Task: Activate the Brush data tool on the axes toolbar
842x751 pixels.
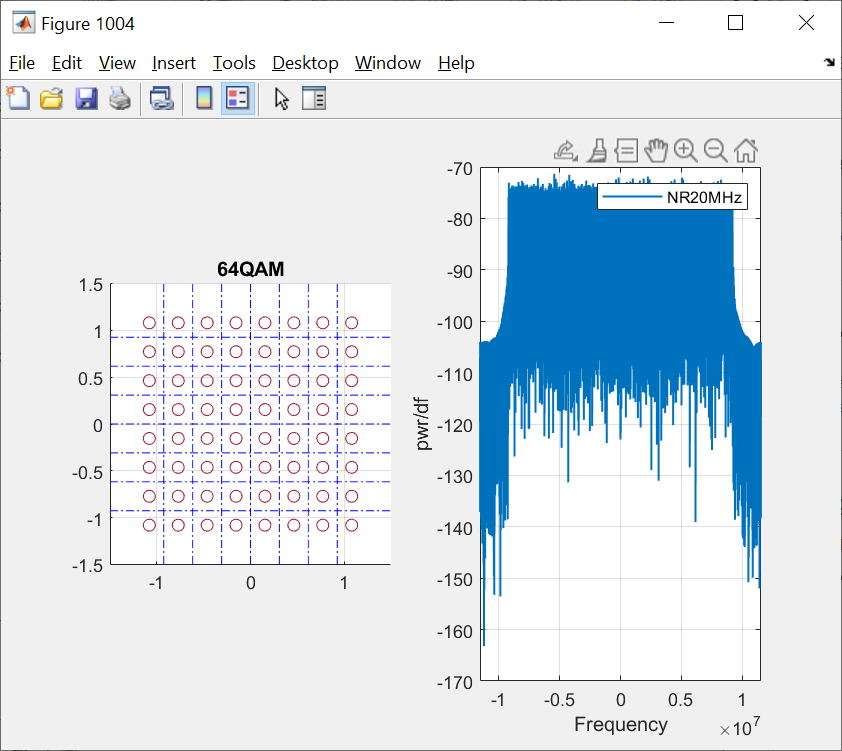Action: 596,150
